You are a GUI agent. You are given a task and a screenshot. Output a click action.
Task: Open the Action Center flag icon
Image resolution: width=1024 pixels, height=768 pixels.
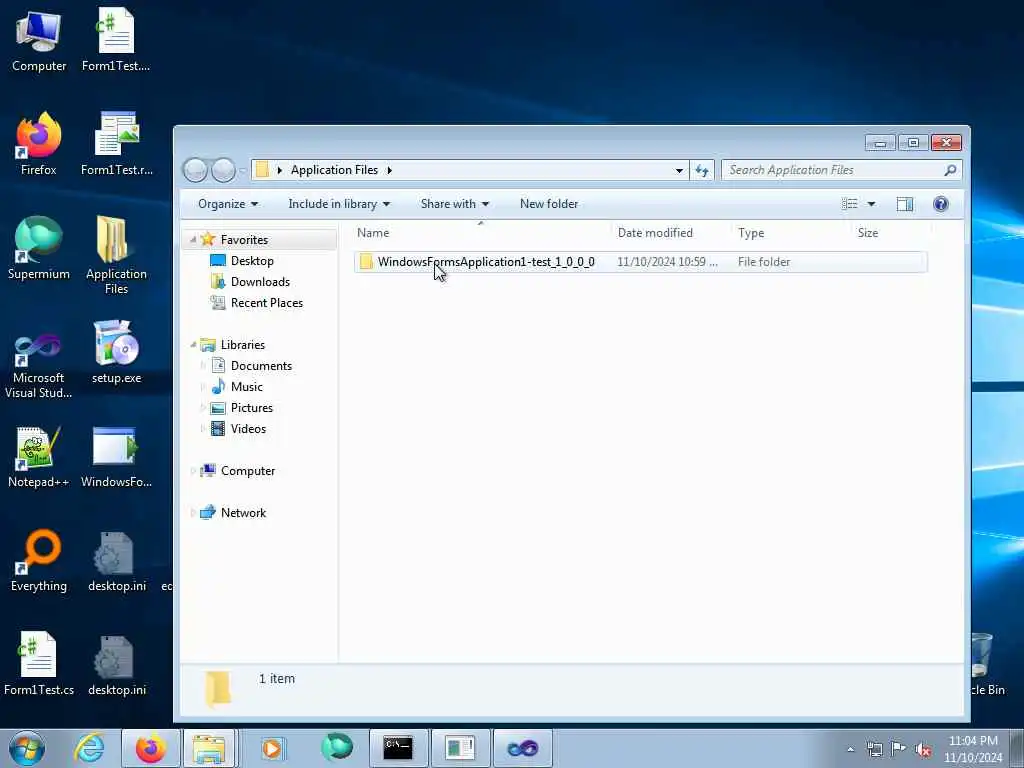[899, 750]
